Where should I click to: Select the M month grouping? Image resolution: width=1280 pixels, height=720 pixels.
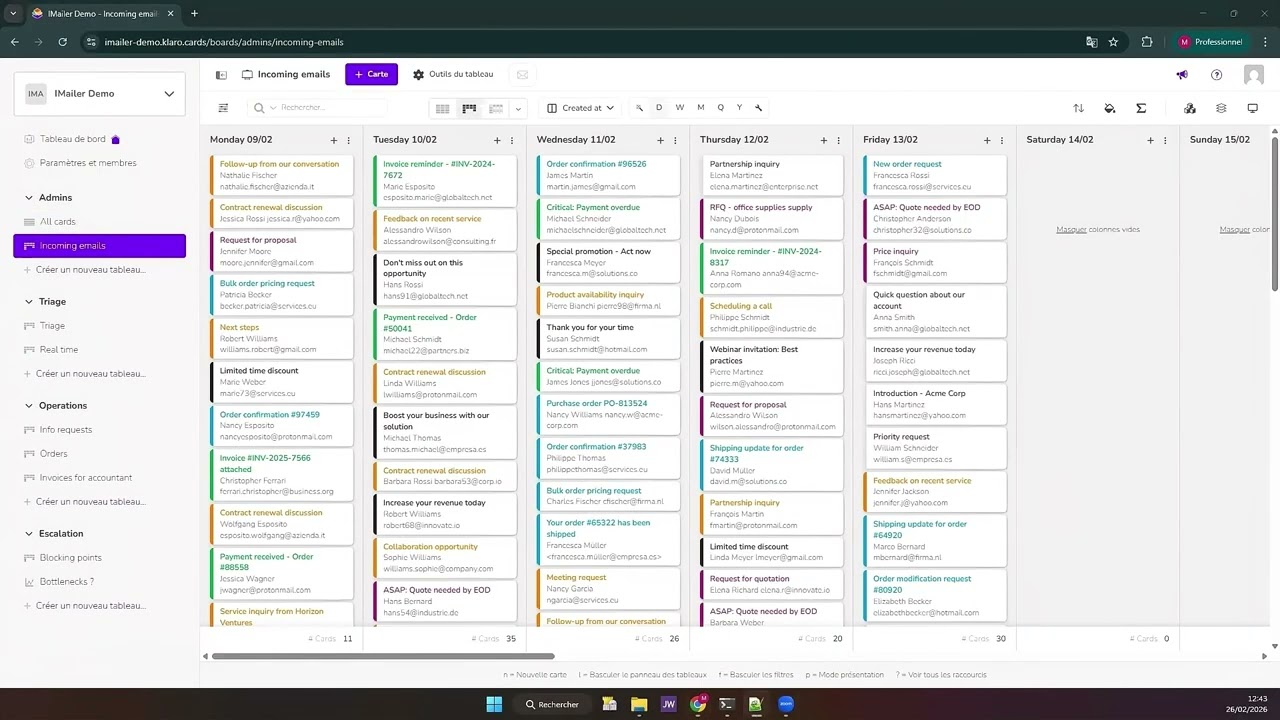point(700,108)
